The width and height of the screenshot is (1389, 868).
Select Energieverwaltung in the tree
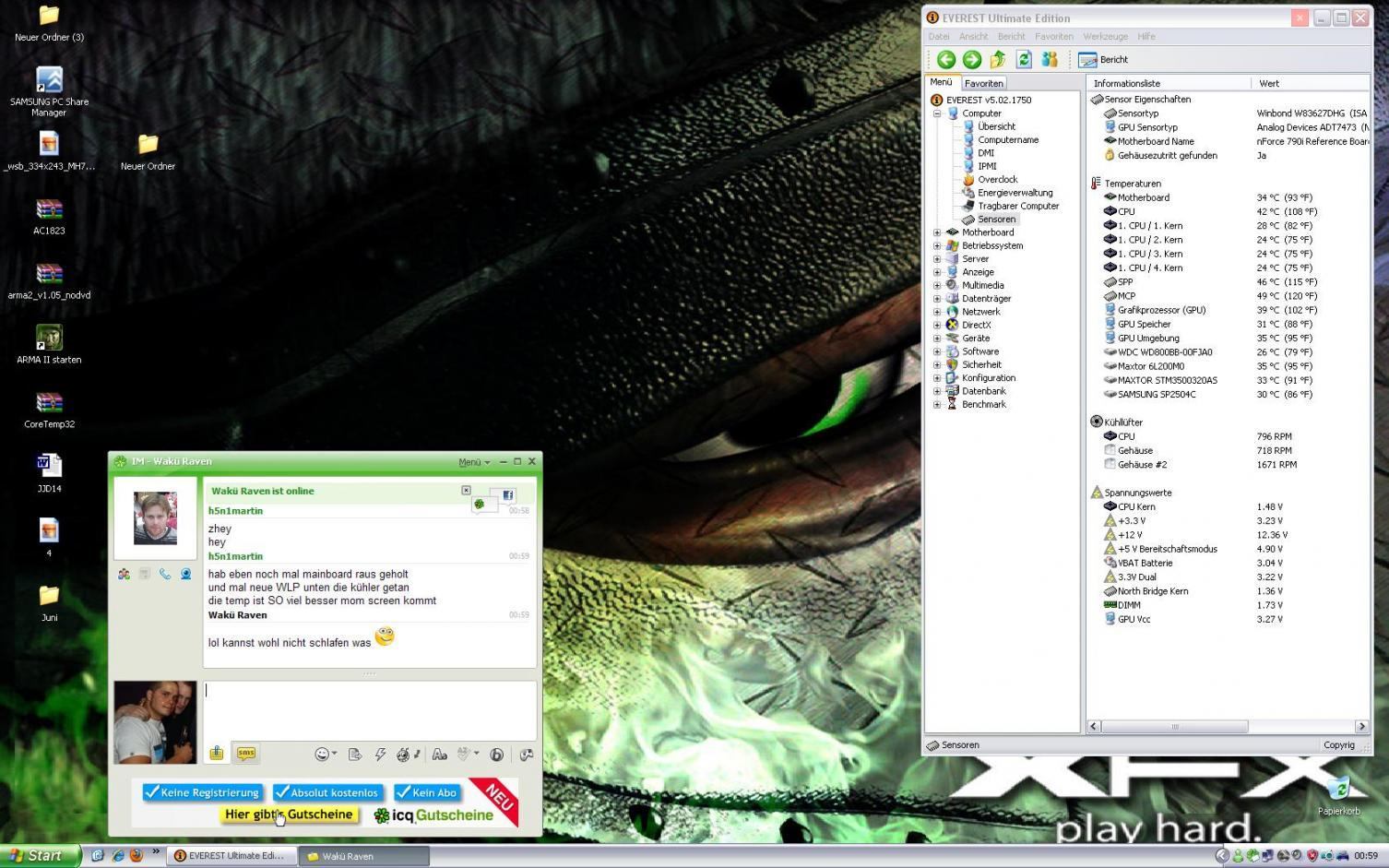(1015, 193)
